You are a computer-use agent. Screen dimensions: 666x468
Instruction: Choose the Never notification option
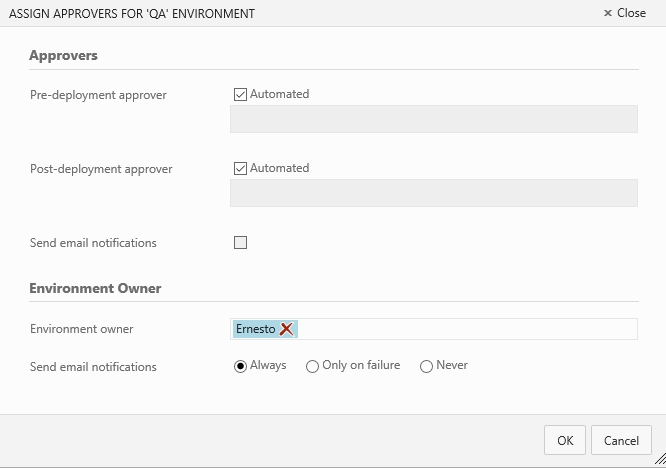coord(426,366)
